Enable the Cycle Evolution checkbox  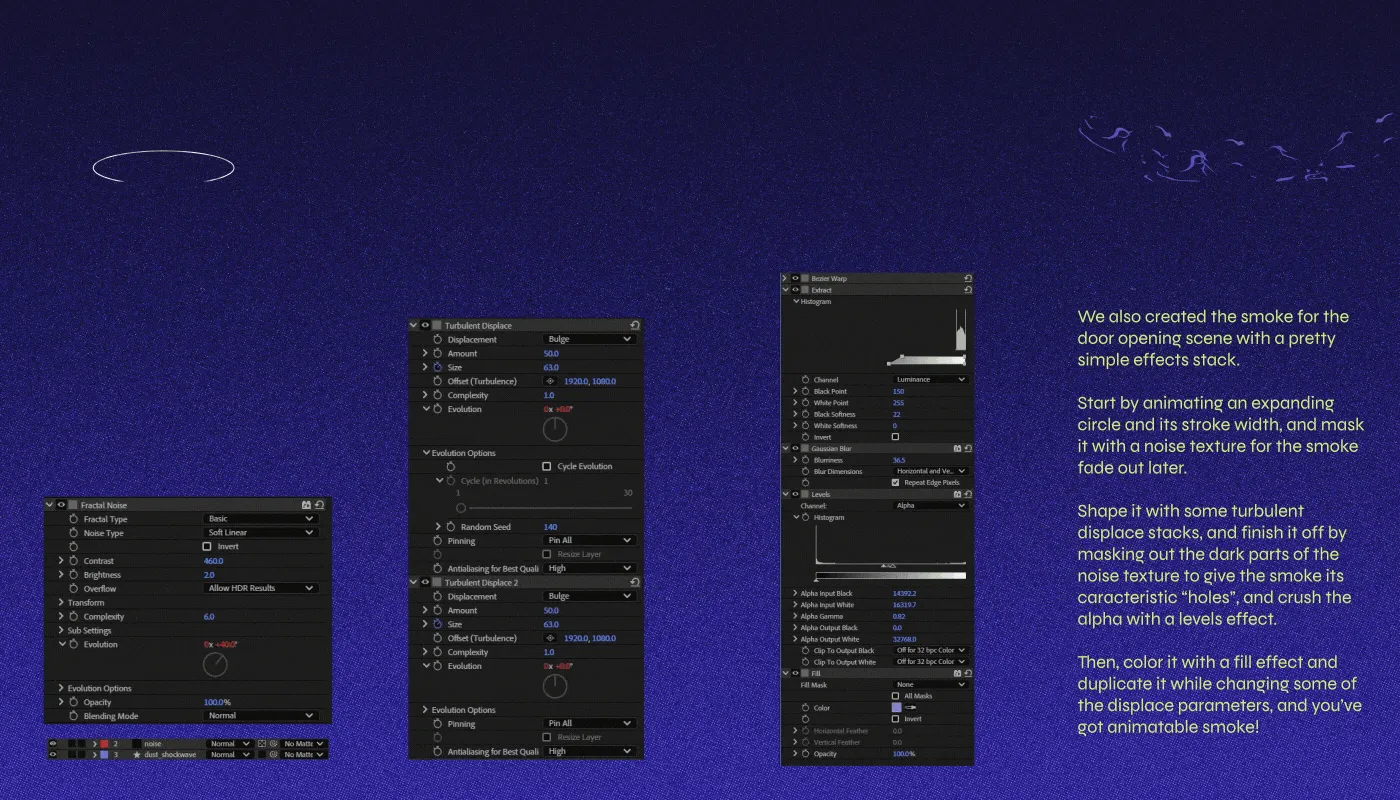coord(546,466)
